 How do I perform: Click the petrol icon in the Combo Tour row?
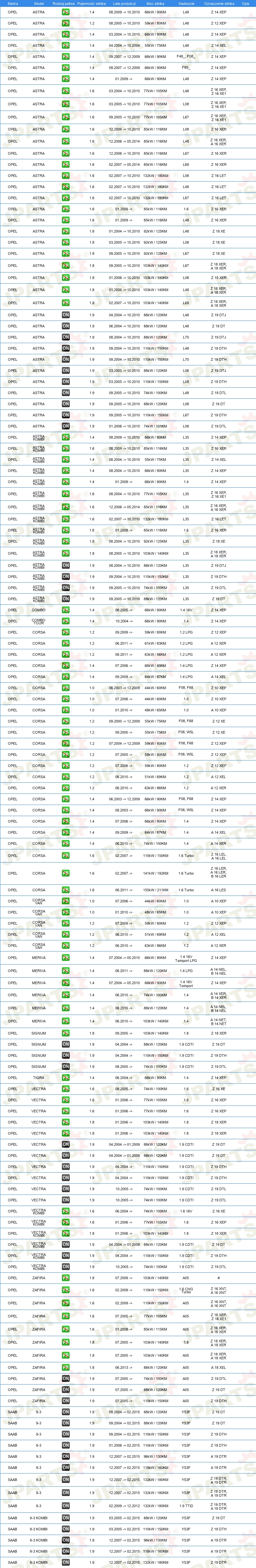[x=66, y=621]
